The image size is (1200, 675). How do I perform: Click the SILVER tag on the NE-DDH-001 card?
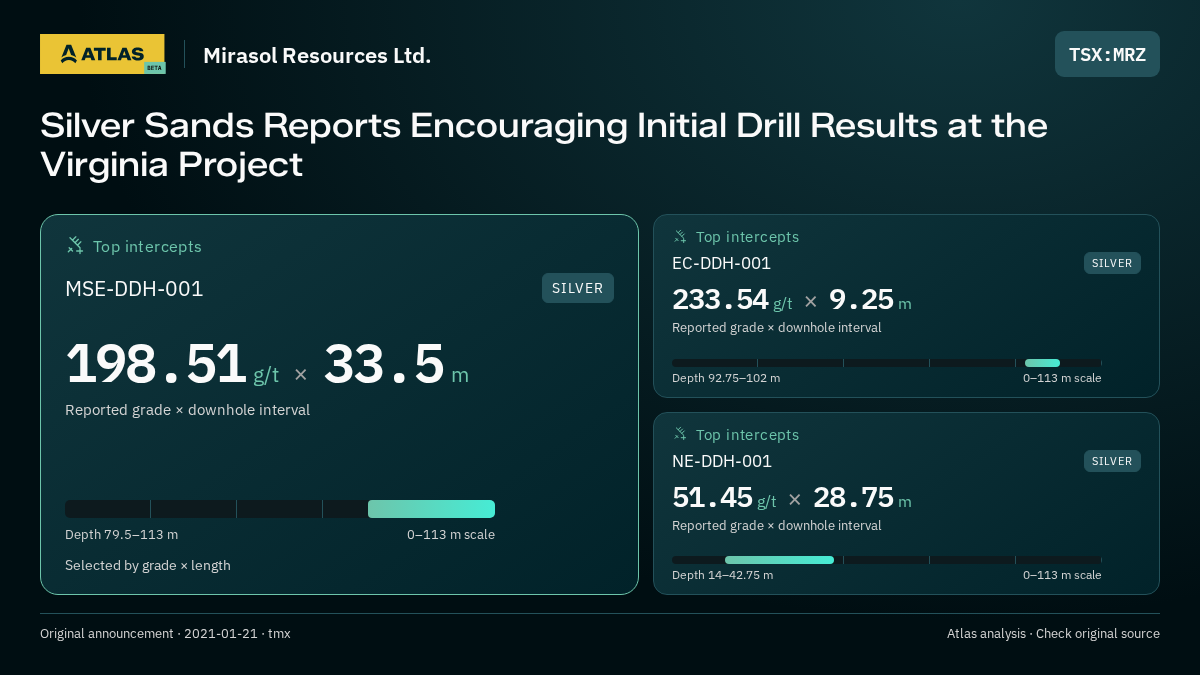point(1112,461)
